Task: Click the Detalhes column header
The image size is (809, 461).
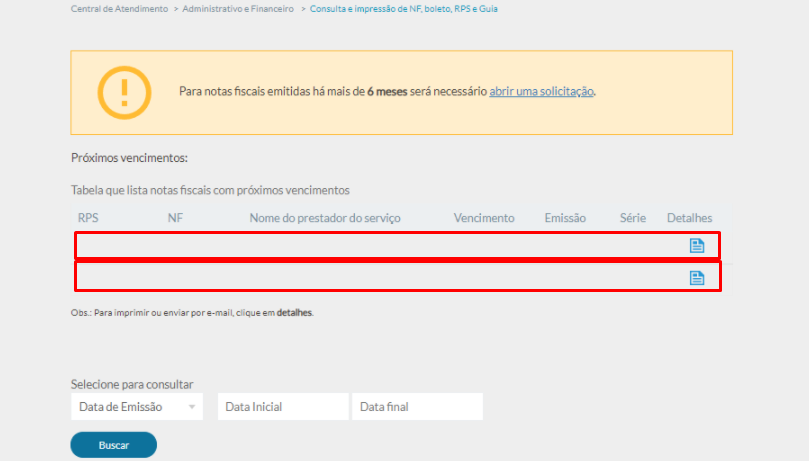Action: (689, 218)
